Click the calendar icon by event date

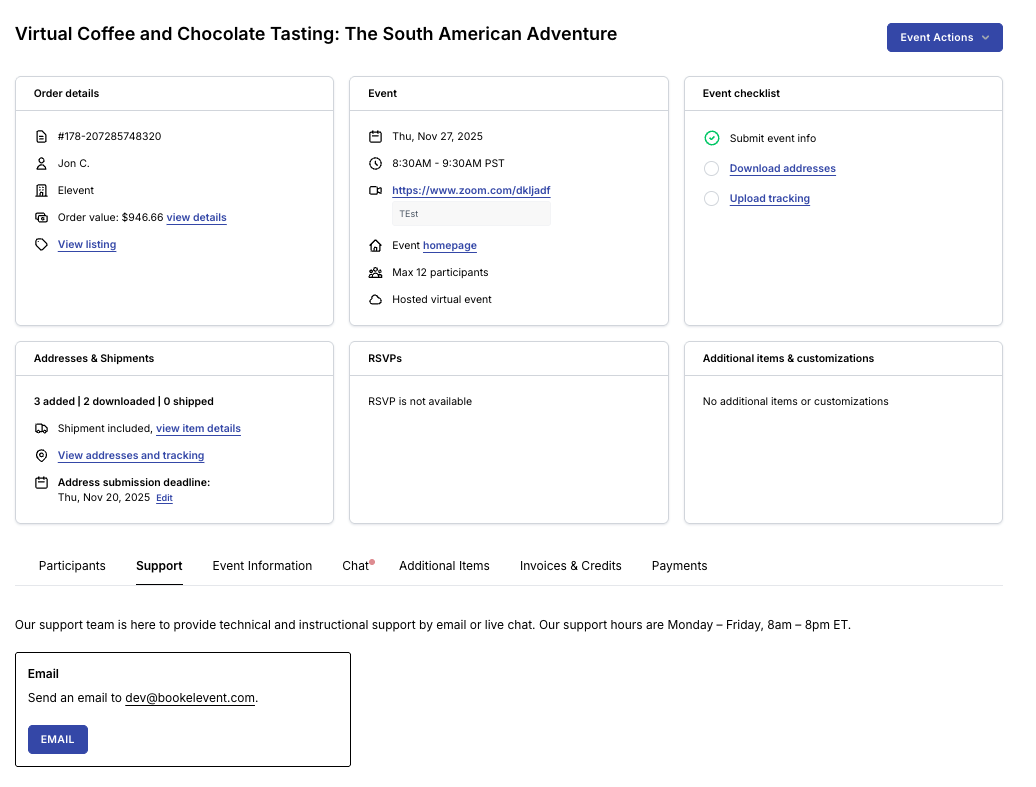click(375, 136)
